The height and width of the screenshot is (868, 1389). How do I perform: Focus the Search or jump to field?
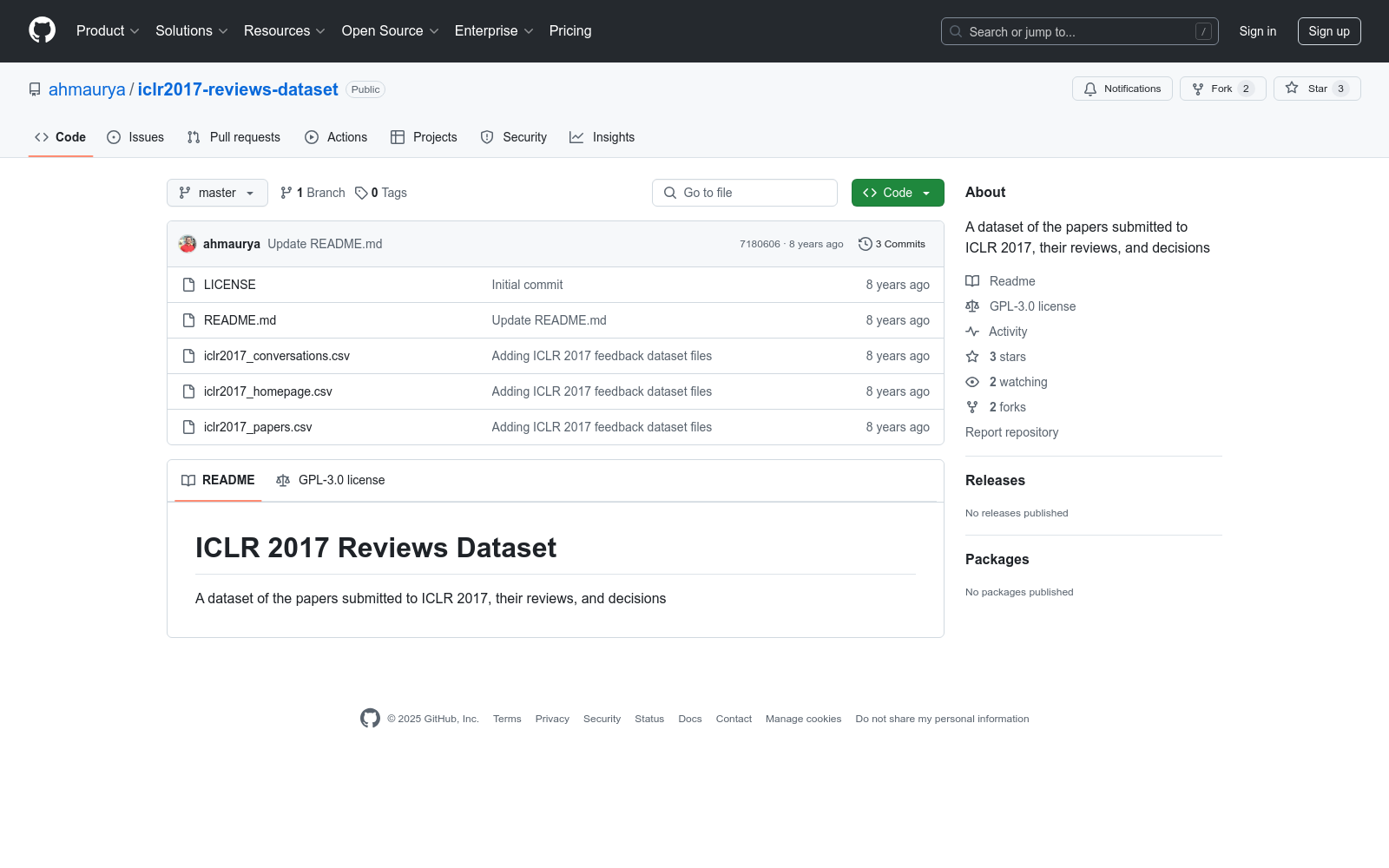pyautogui.click(x=1079, y=31)
